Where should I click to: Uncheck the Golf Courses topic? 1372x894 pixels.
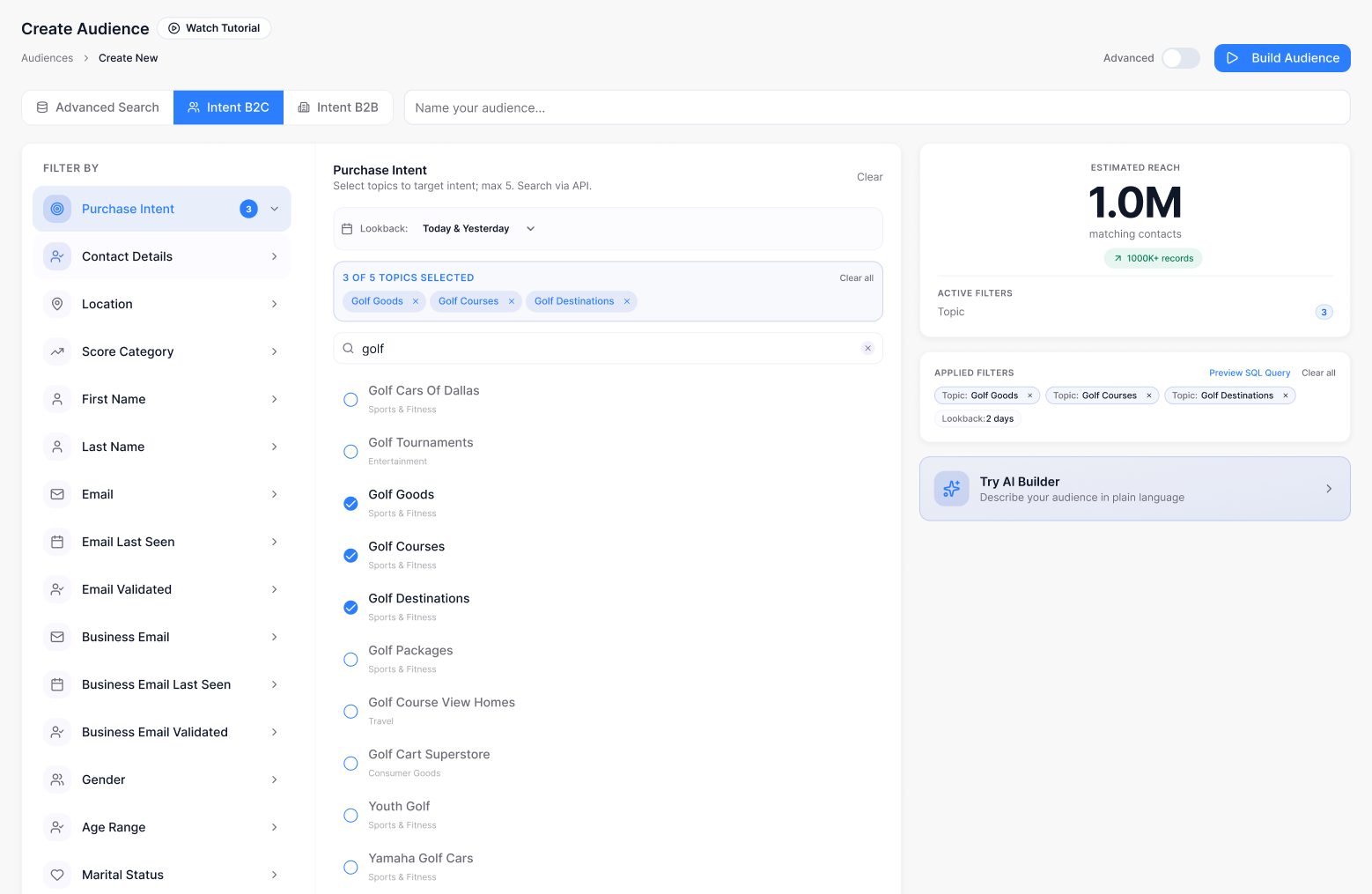pyautogui.click(x=350, y=555)
